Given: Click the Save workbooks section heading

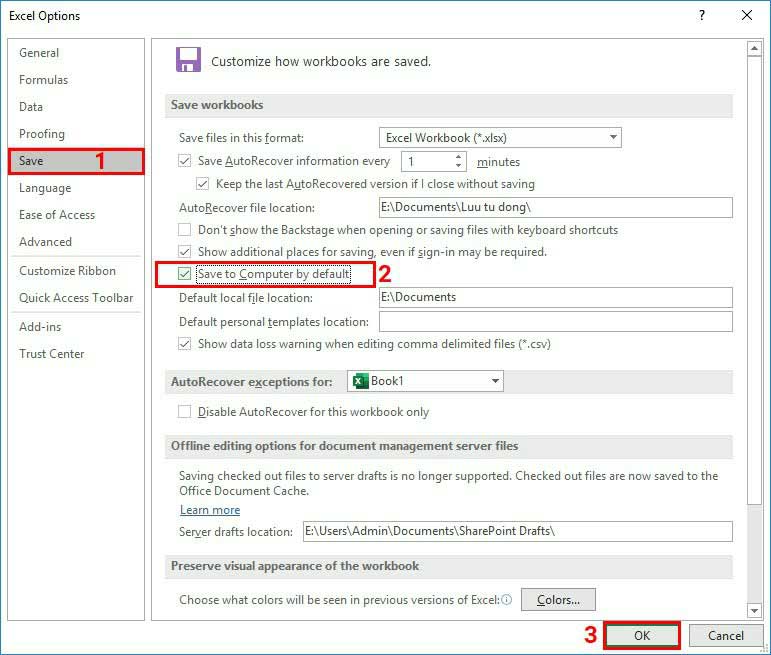Looking at the screenshot, I should [x=217, y=105].
